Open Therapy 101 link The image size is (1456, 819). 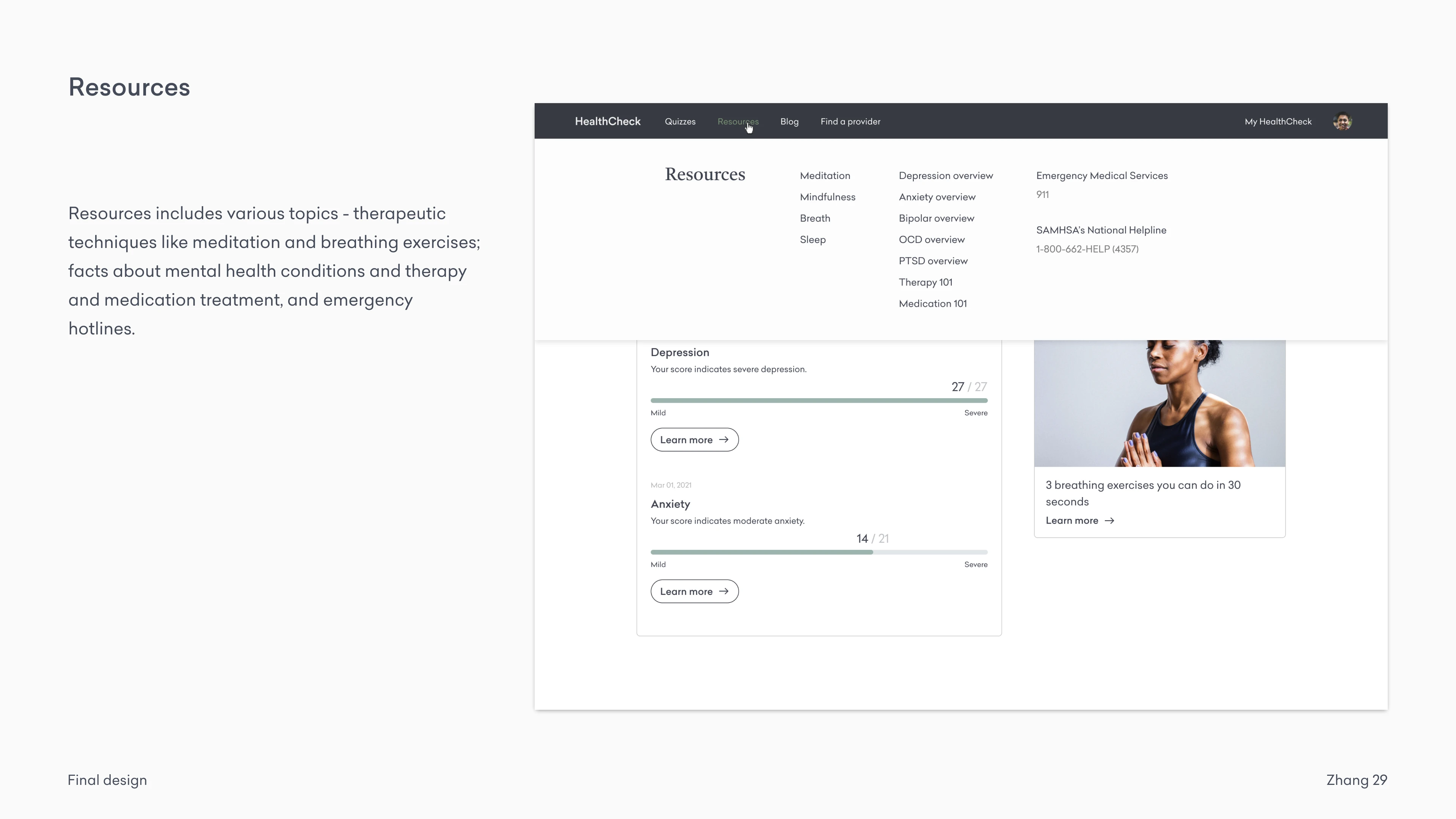[x=925, y=282]
